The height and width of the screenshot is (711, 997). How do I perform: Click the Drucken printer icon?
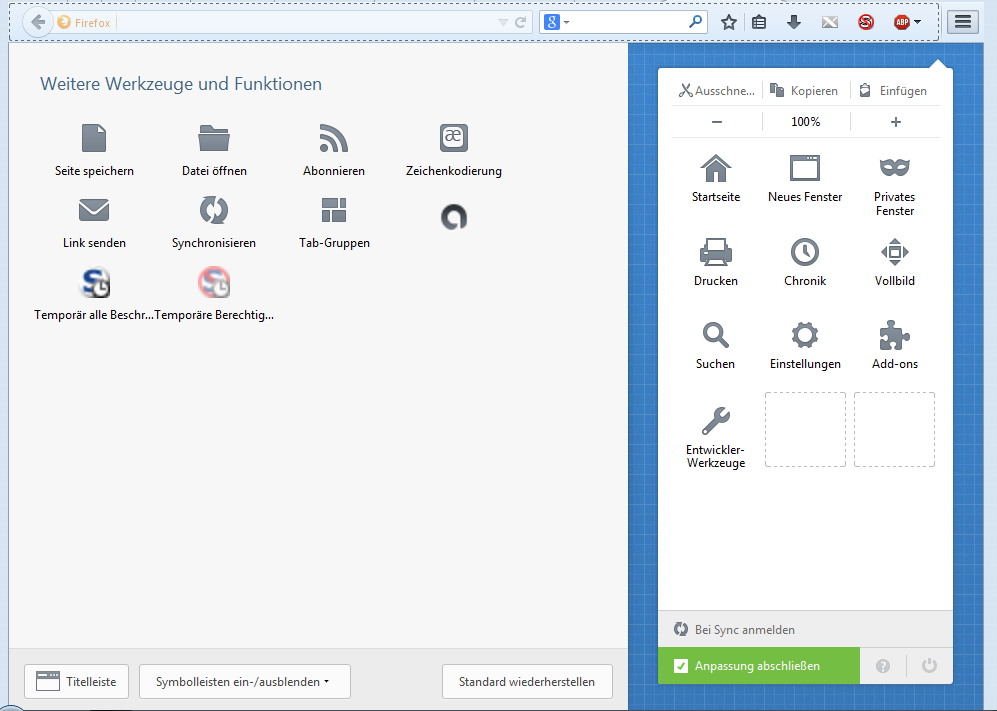point(716,252)
